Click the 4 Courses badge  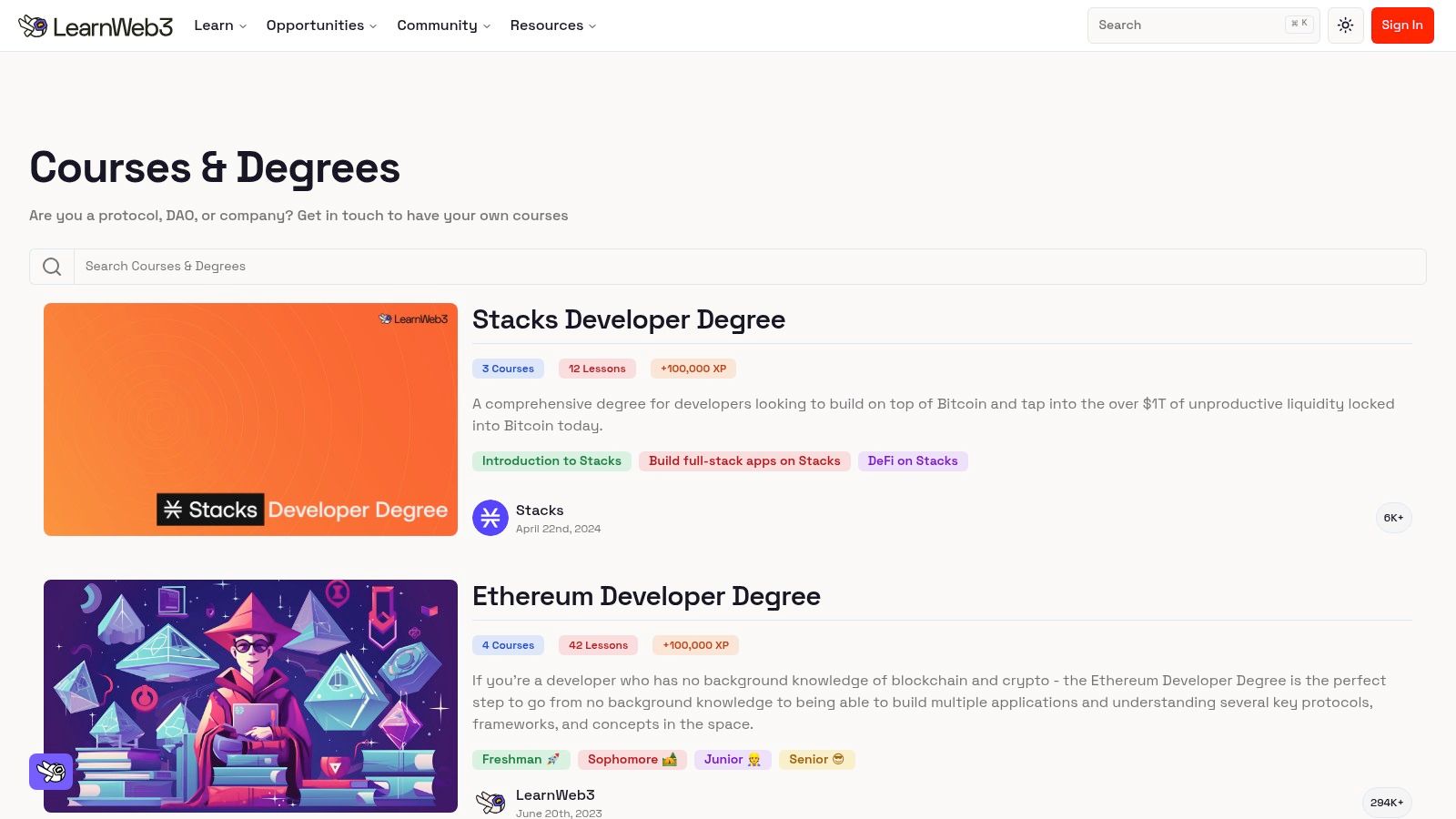tap(508, 645)
